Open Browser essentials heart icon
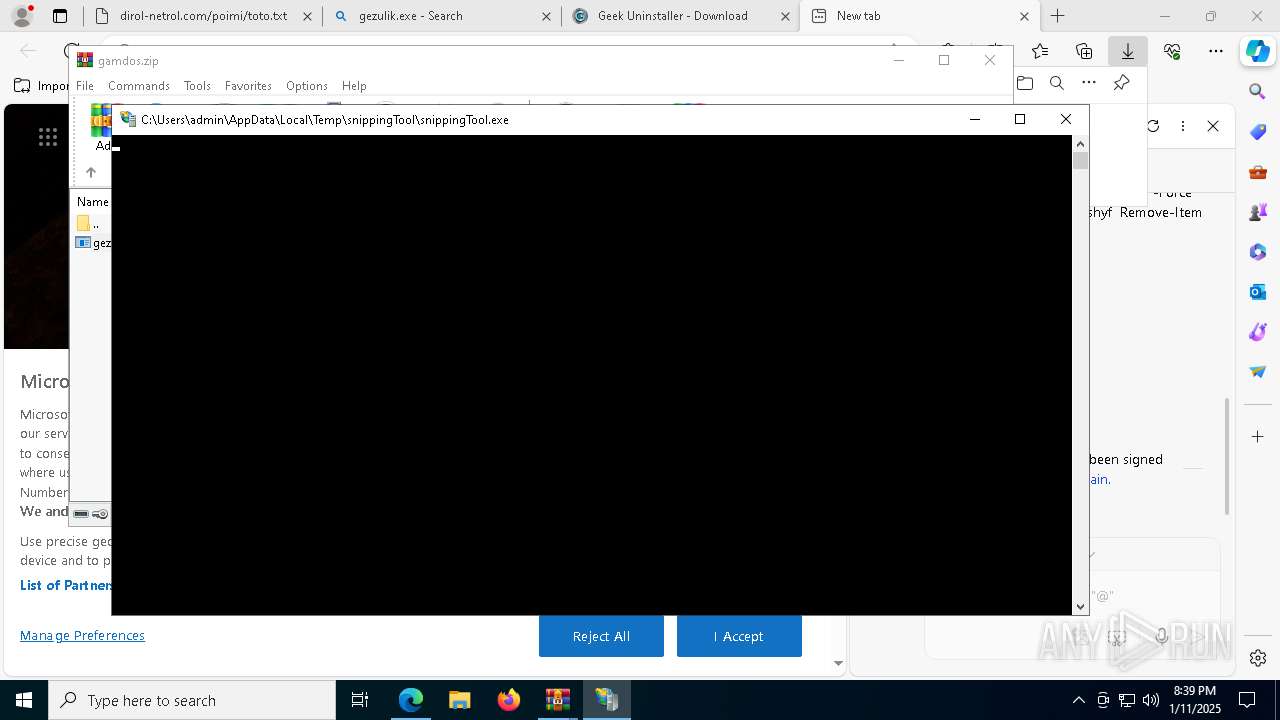The width and height of the screenshot is (1280, 720). 1172,51
